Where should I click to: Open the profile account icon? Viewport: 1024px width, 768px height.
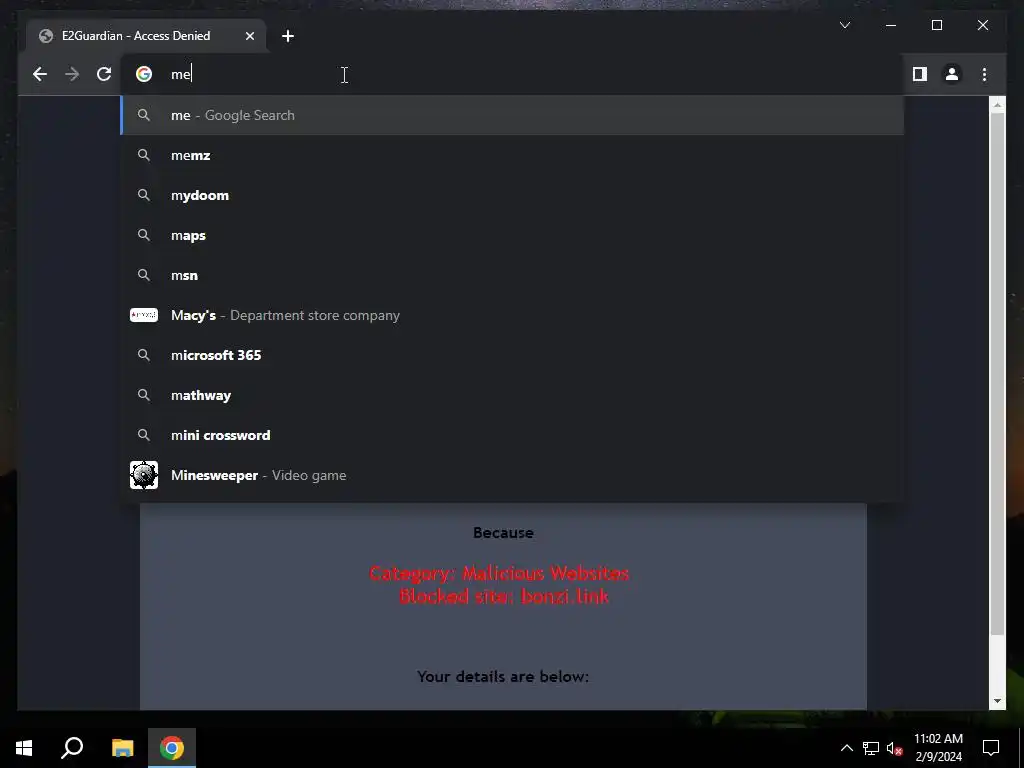click(x=952, y=74)
